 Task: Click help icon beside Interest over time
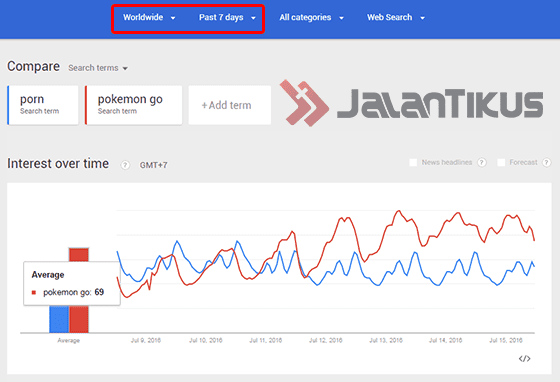point(125,165)
